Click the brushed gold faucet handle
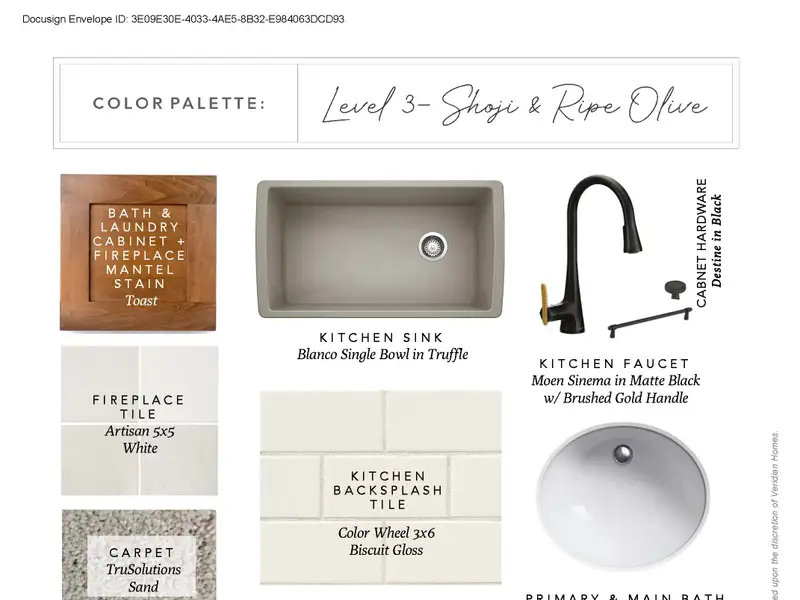This screenshot has width=800, height=600. point(545,301)
